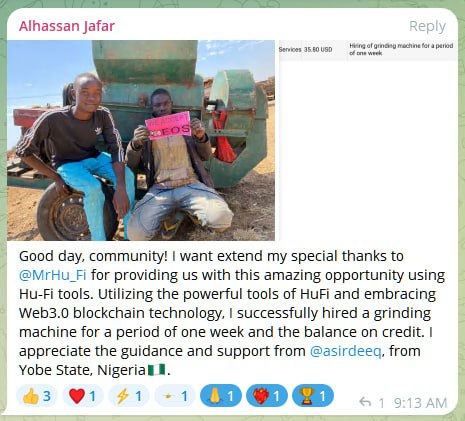Click the message text starting 'Good day, community!'
This screenshot has width=465, height=421.
coord(232,313)
